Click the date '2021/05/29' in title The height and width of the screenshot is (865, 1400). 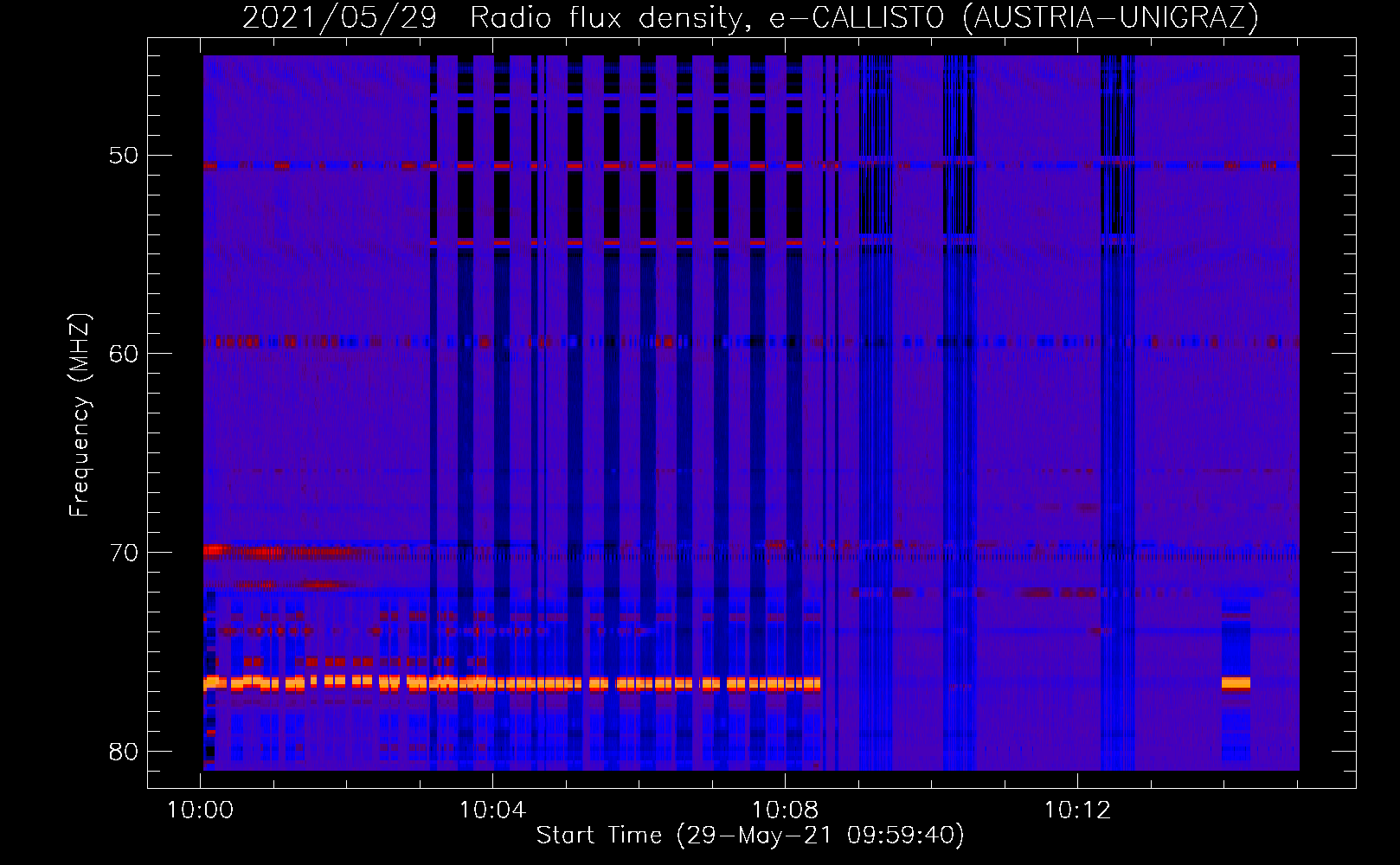click(339, 18)
